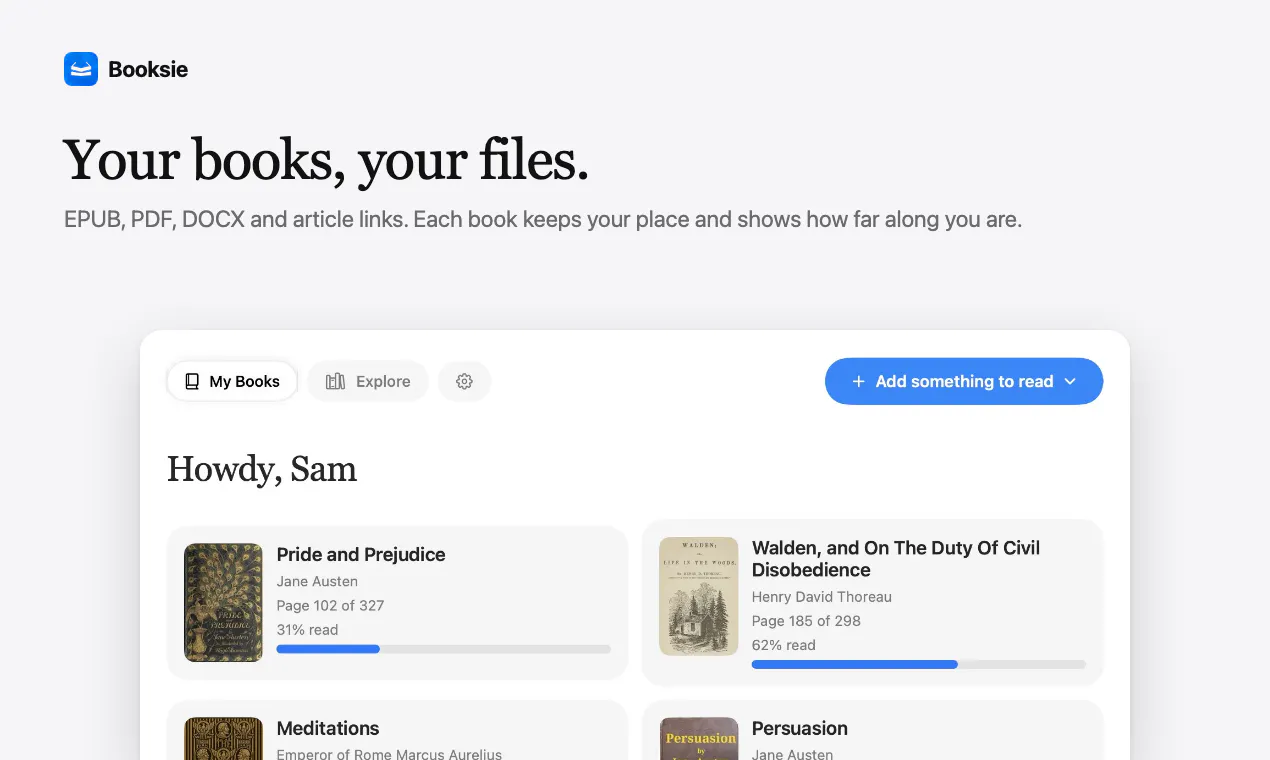This screenshot has width=1270, height=760.
Task: Click "Jane Austen" under Pride and Prejudice
Action: click(x=317, y=581)
